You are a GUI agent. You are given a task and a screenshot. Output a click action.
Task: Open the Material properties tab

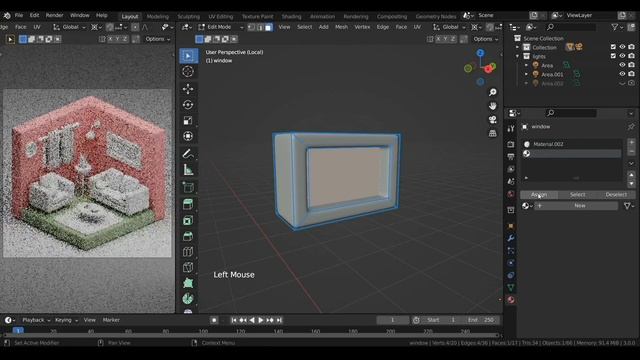(511, 300)
